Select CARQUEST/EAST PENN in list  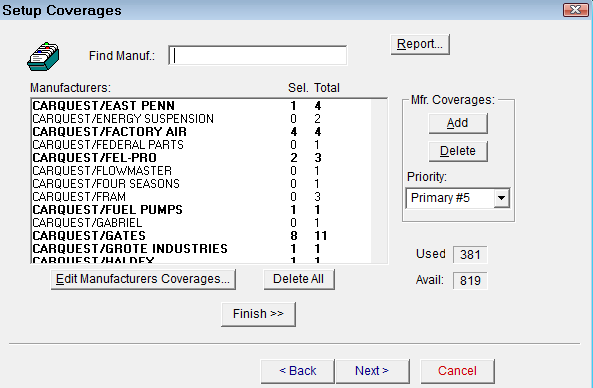[x=201, y=106]
